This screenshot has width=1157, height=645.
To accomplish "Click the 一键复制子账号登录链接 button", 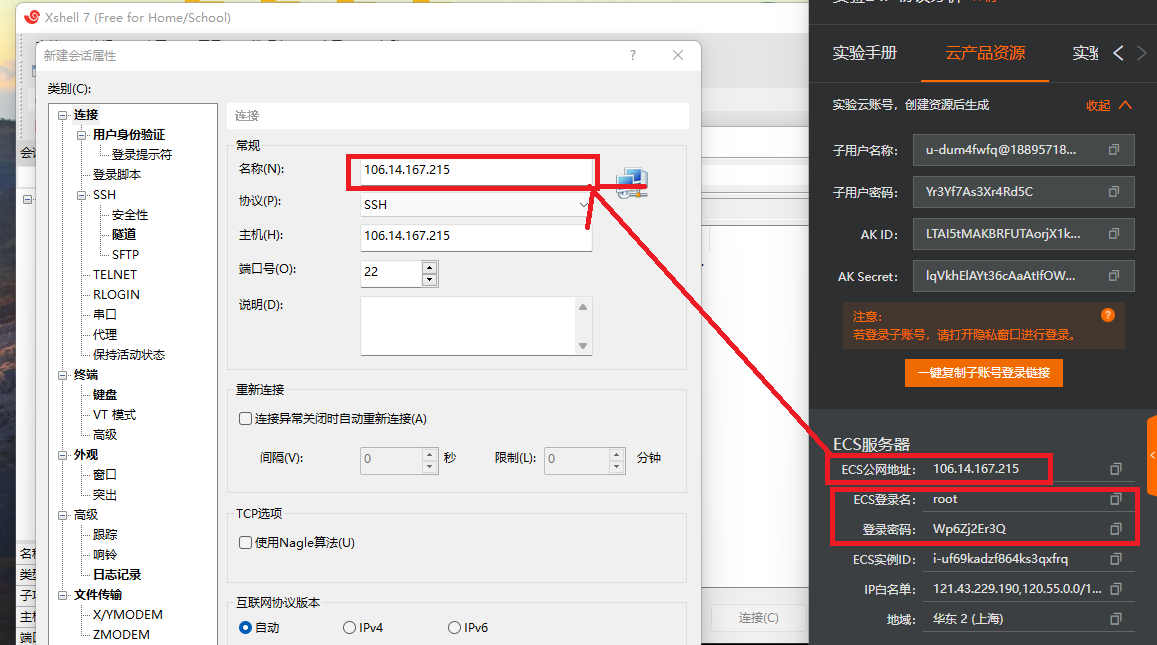I will [984, 373].
